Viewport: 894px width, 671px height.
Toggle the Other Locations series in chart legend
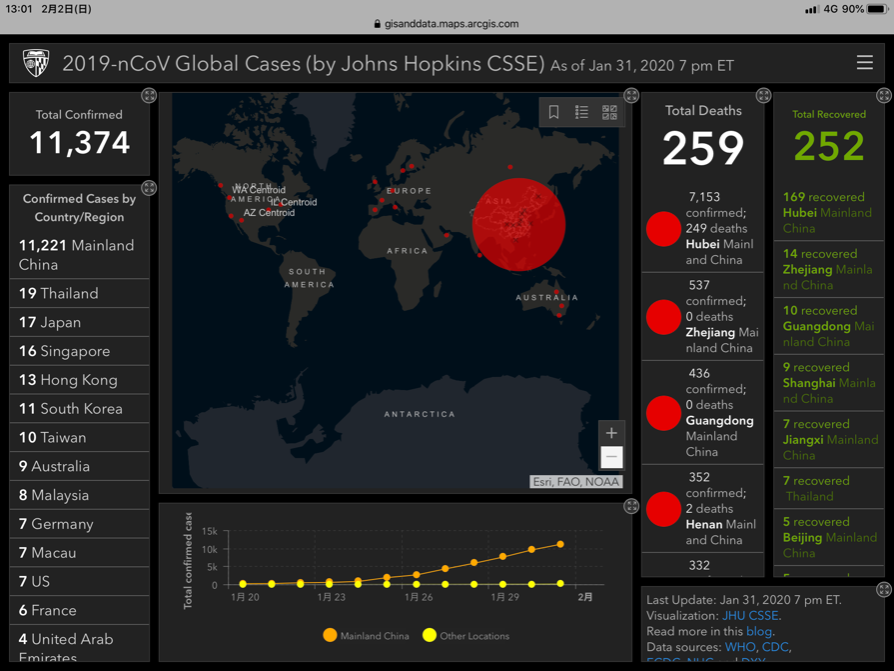(x=466, y=636)
